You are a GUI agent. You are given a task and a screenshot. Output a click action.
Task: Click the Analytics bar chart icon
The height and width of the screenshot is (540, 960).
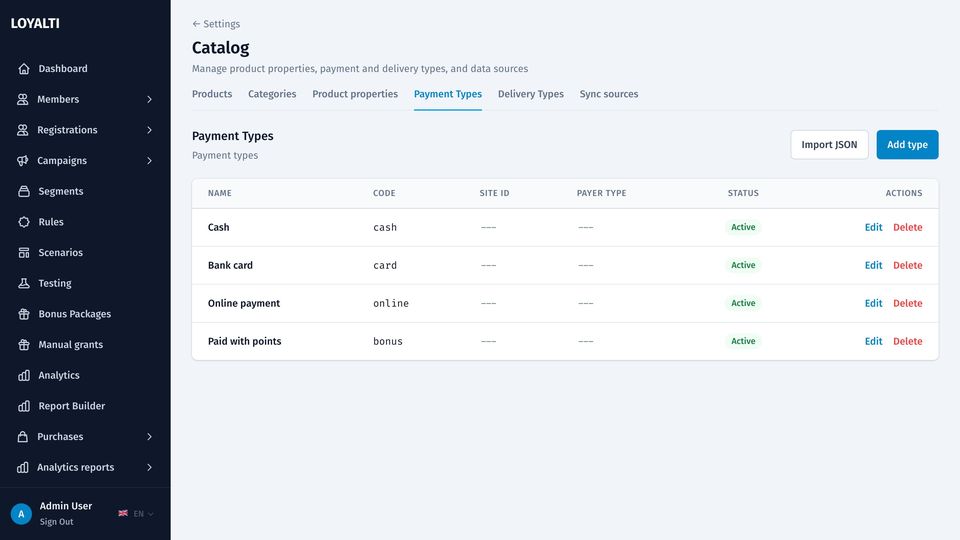[x=24, y=375]
